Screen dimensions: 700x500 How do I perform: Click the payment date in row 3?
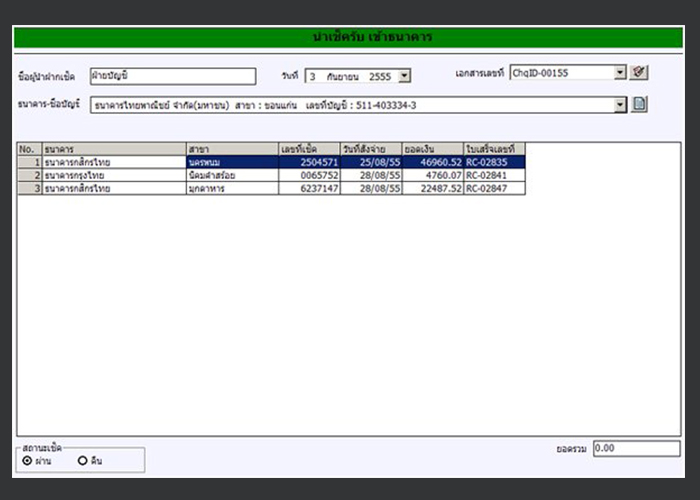[x=371, y=188]
